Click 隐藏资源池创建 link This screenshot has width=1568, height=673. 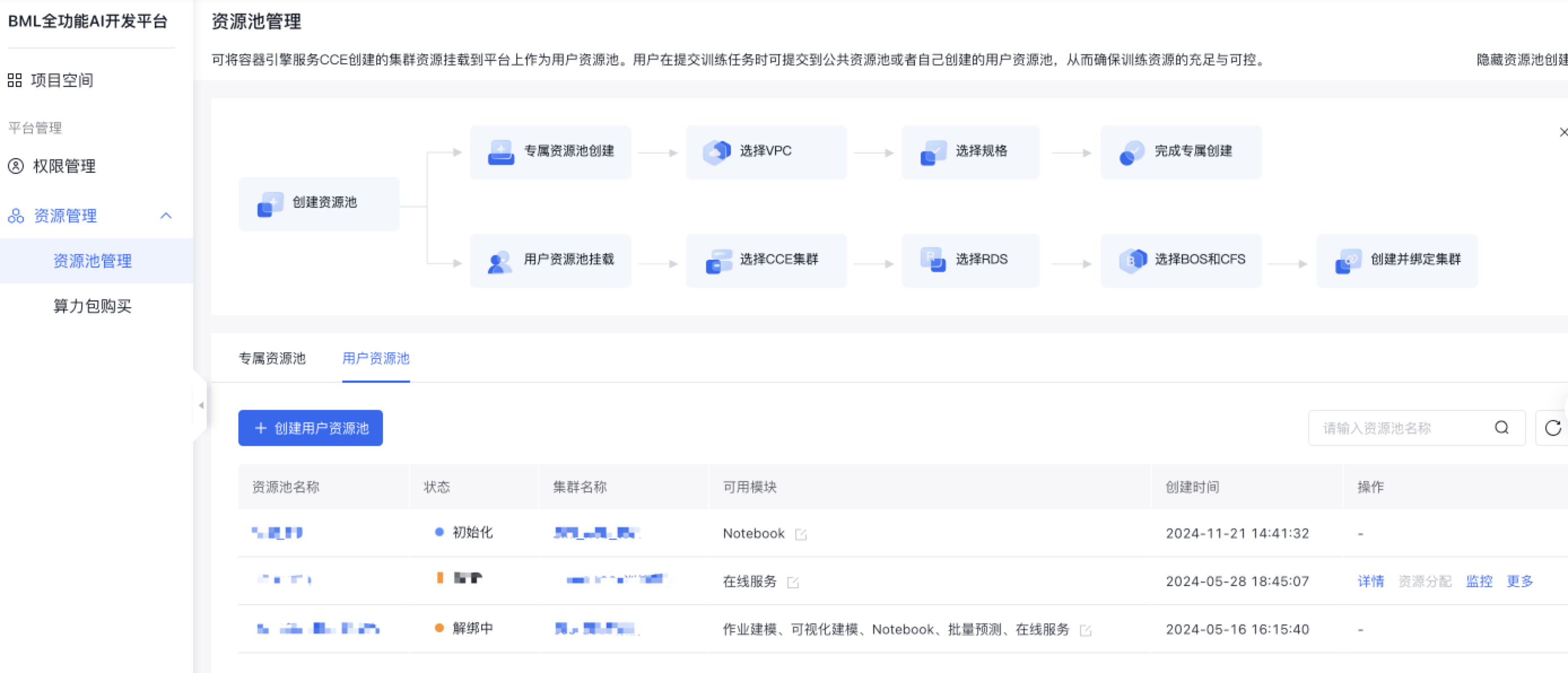(1522, 60)
